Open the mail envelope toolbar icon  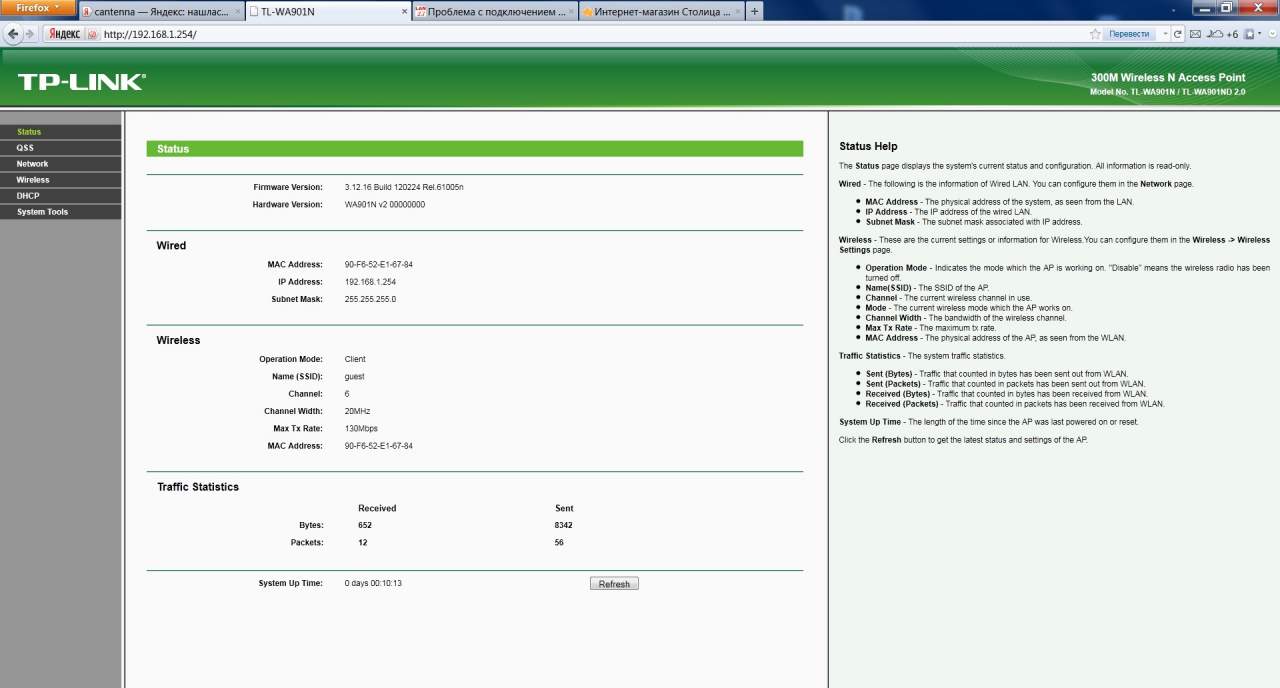coord(1195,34)
